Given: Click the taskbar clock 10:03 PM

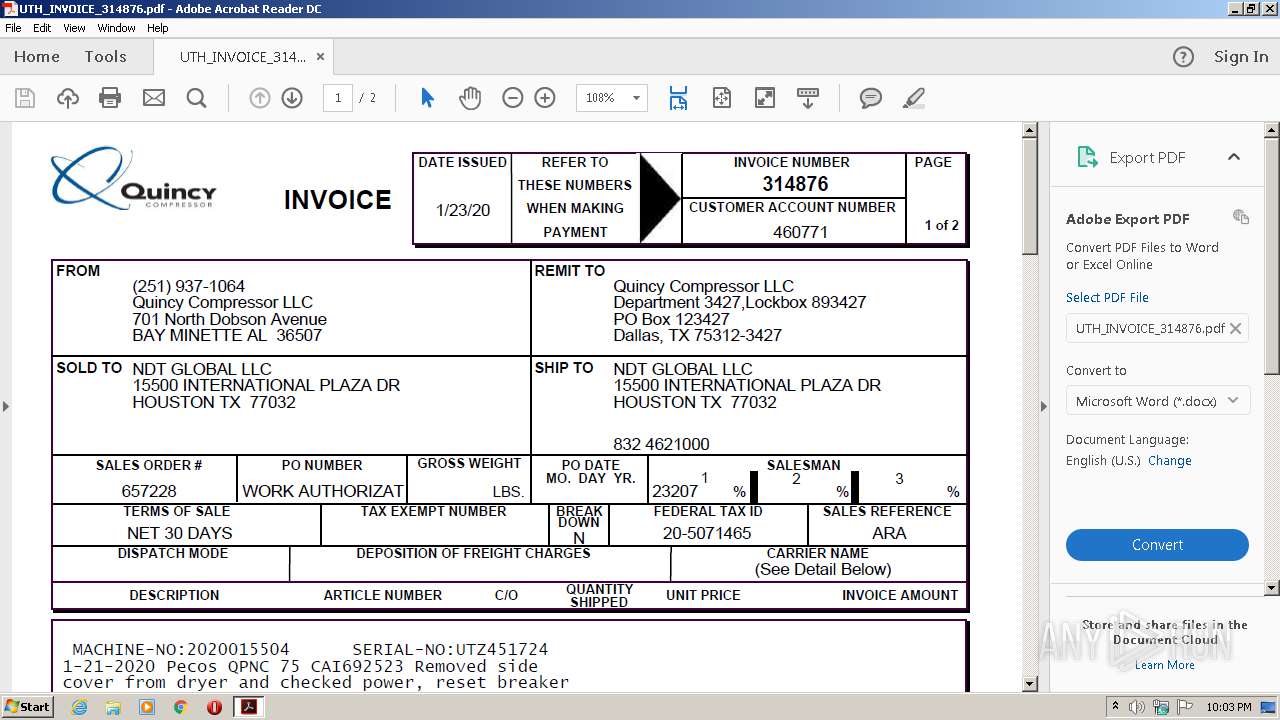Looking at the screenshot, I should pyautogui.click(x=1229, y=707).
